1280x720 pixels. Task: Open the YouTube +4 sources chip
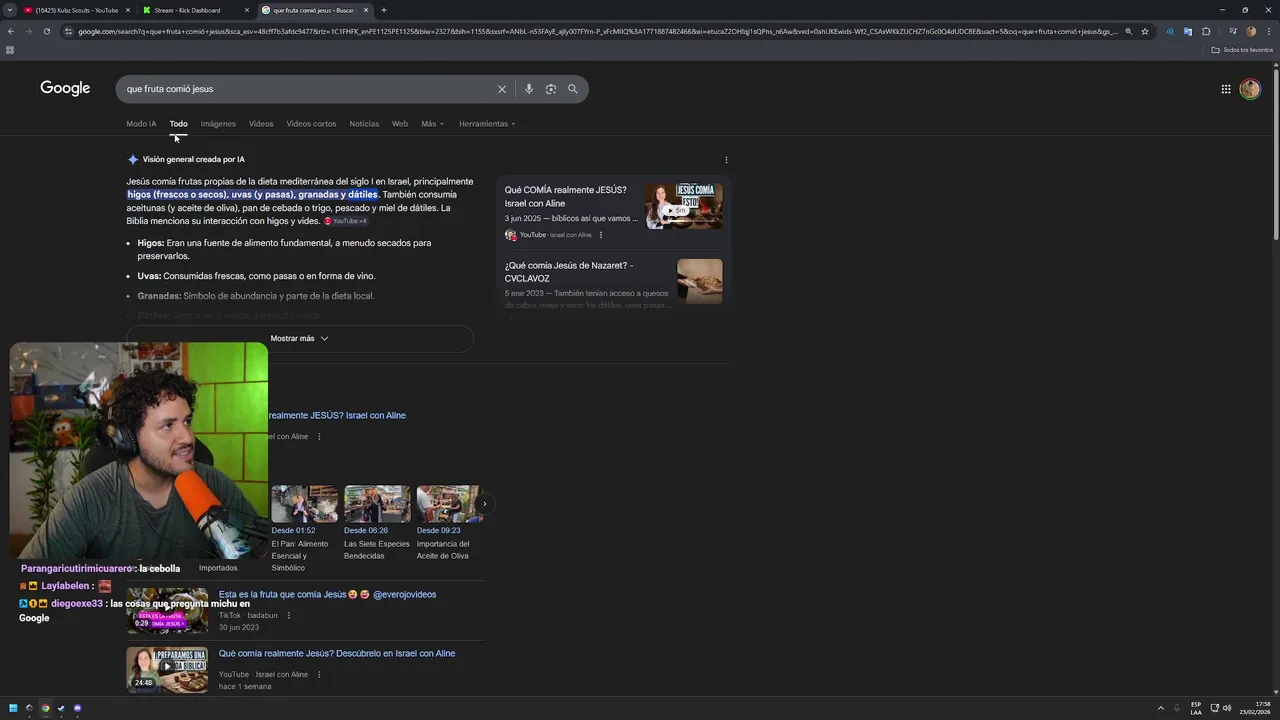pyautogui.click(x=346, y=221)
